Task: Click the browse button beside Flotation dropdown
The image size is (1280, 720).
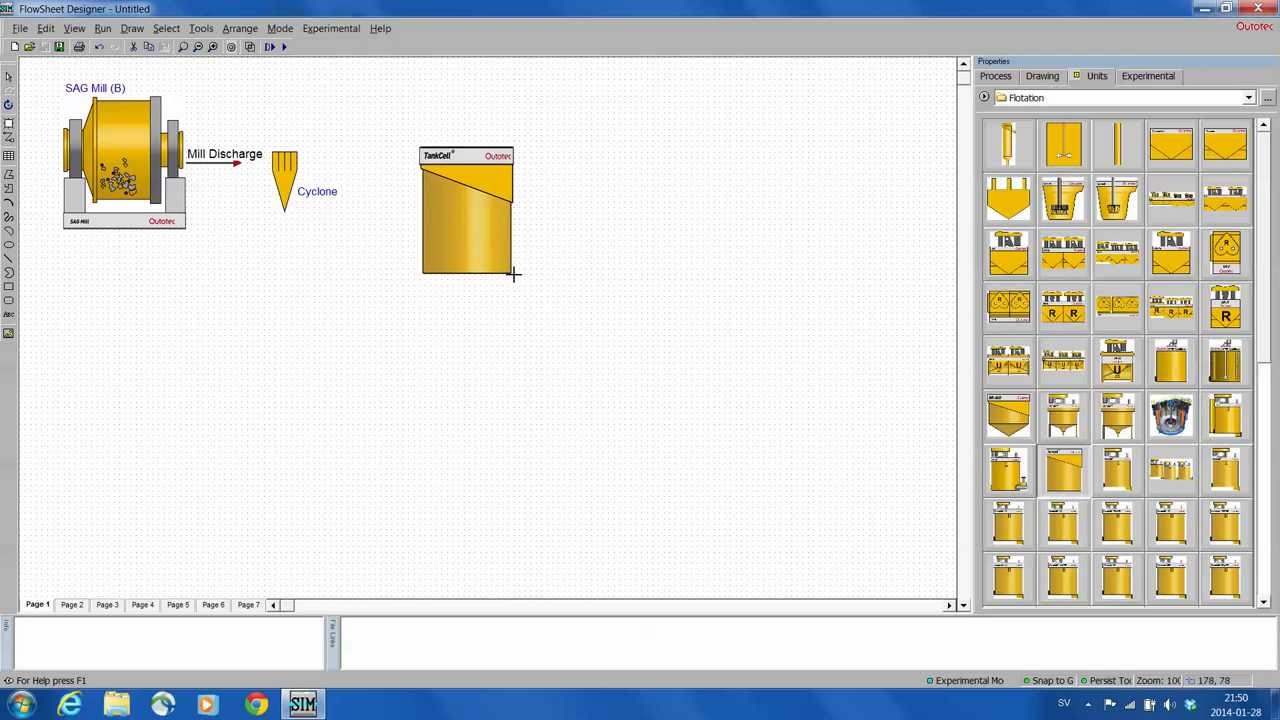Action: [x=1267, y=98]
